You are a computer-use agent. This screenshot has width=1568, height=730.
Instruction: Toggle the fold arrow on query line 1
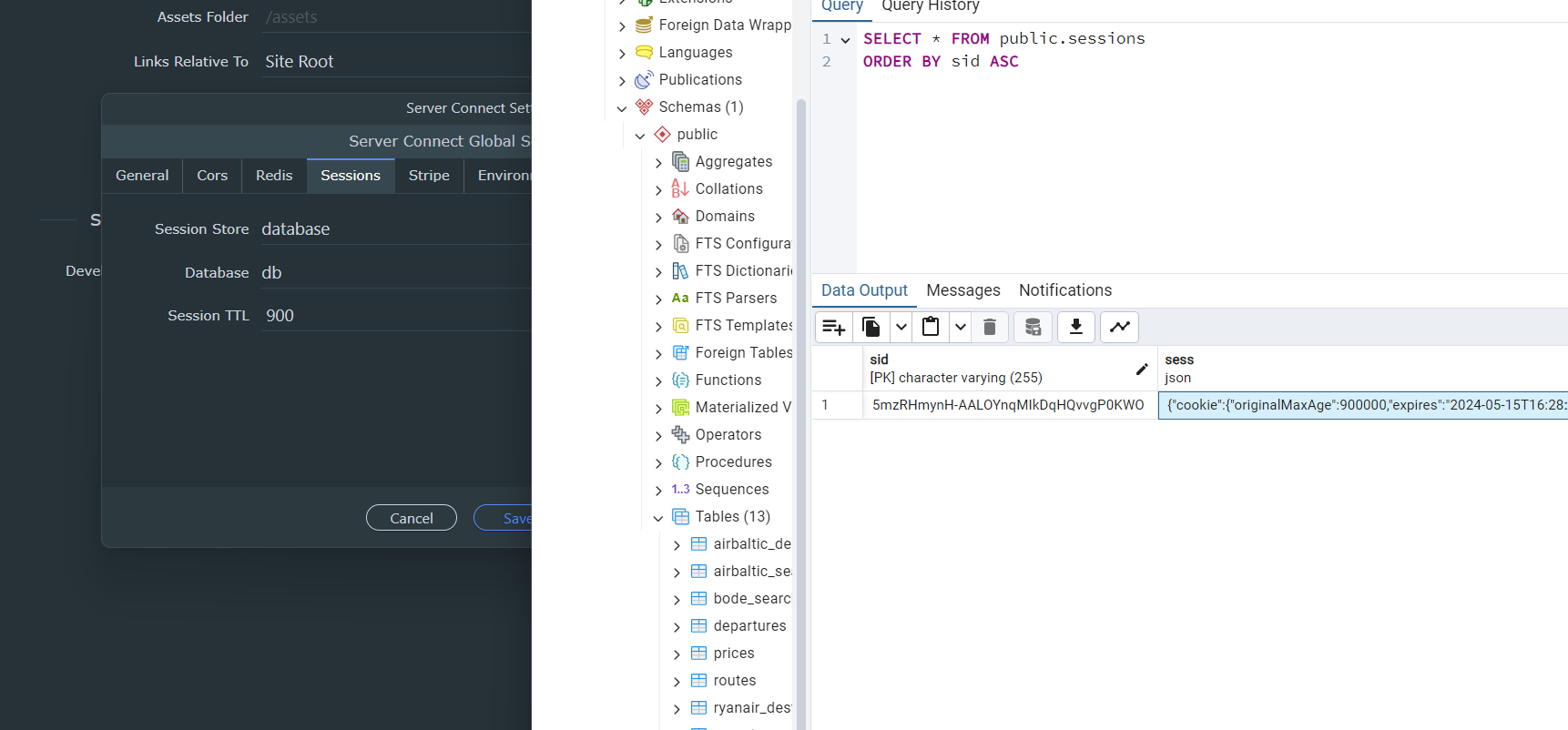845,40
